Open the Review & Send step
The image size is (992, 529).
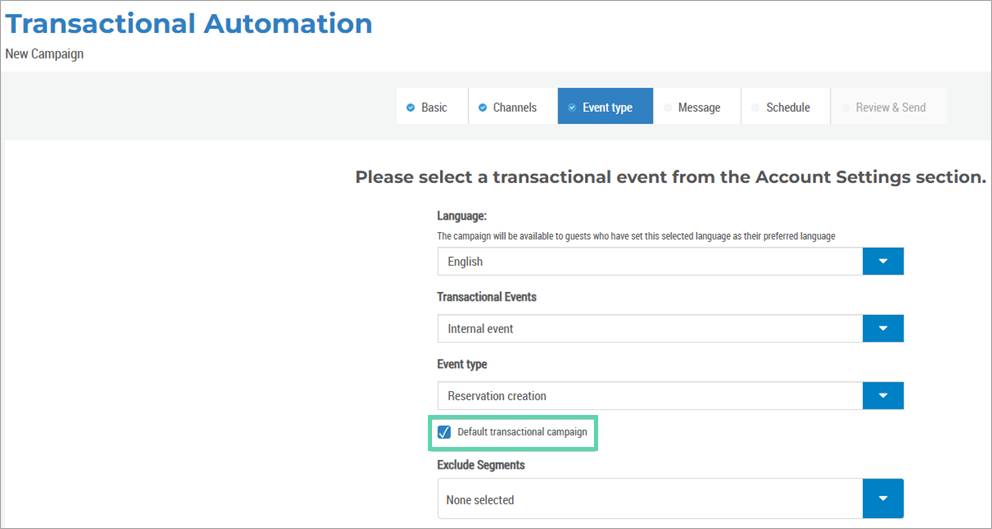[889, 106]
